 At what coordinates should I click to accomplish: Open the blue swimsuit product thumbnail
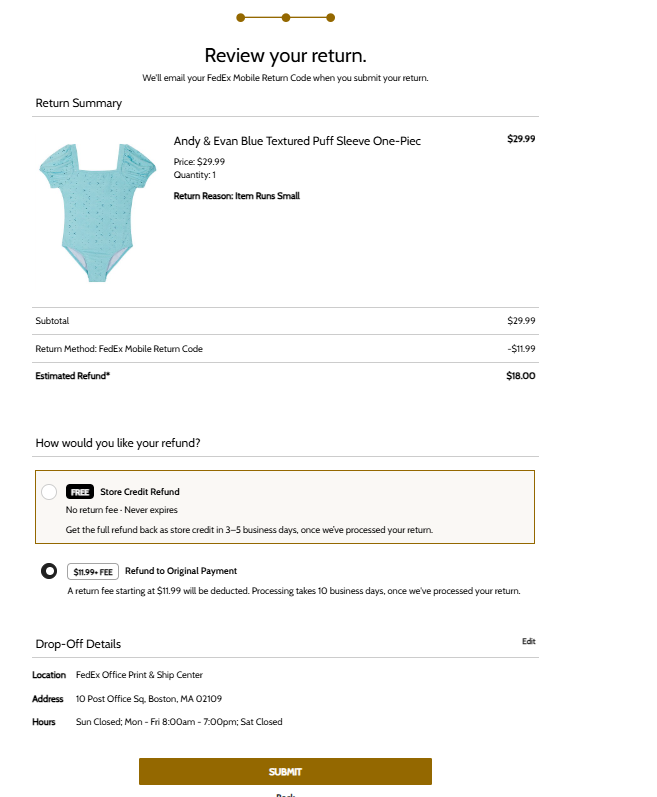click(98, 212)
